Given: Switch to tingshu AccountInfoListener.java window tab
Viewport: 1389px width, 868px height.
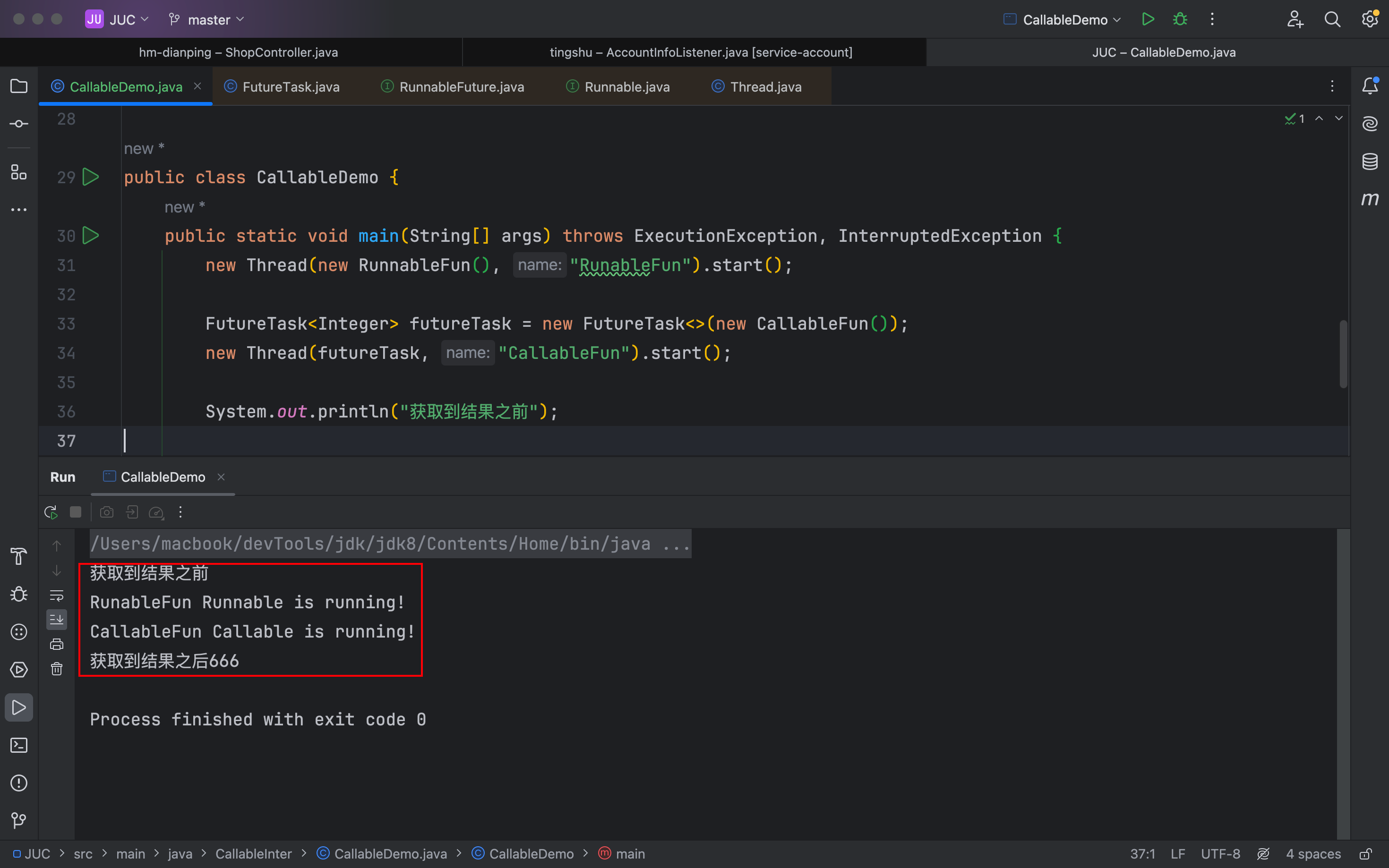Looking at the screenshot, I should [701, 52].
